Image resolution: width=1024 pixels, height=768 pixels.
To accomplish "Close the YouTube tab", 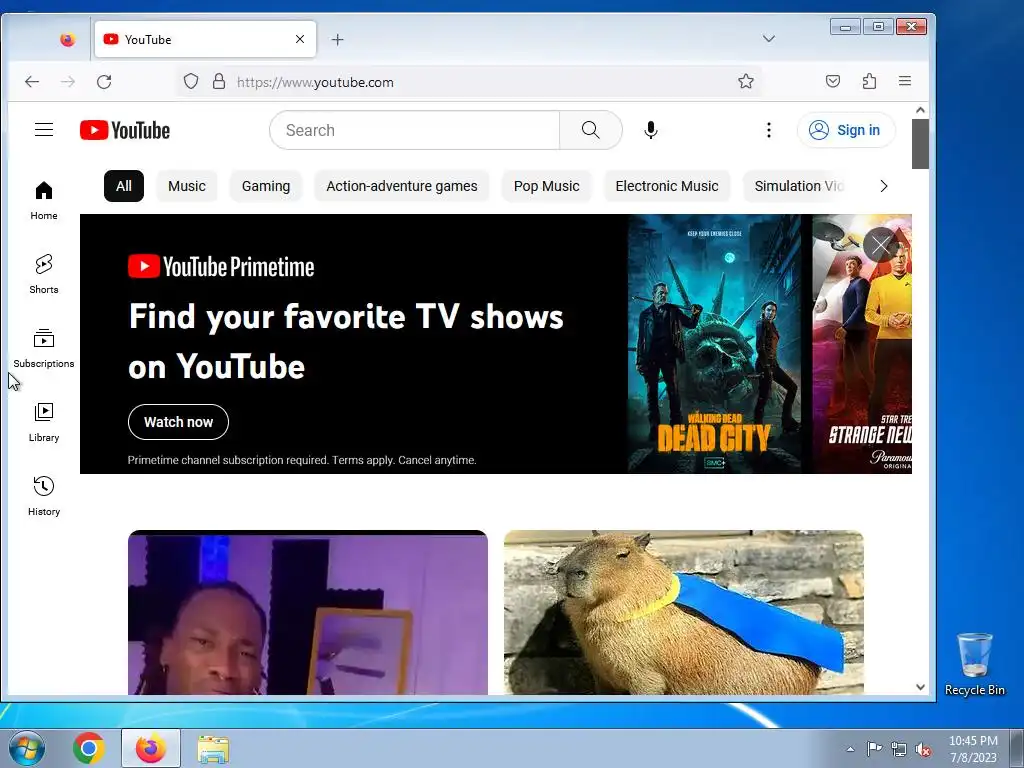I will tap(300, 39).
